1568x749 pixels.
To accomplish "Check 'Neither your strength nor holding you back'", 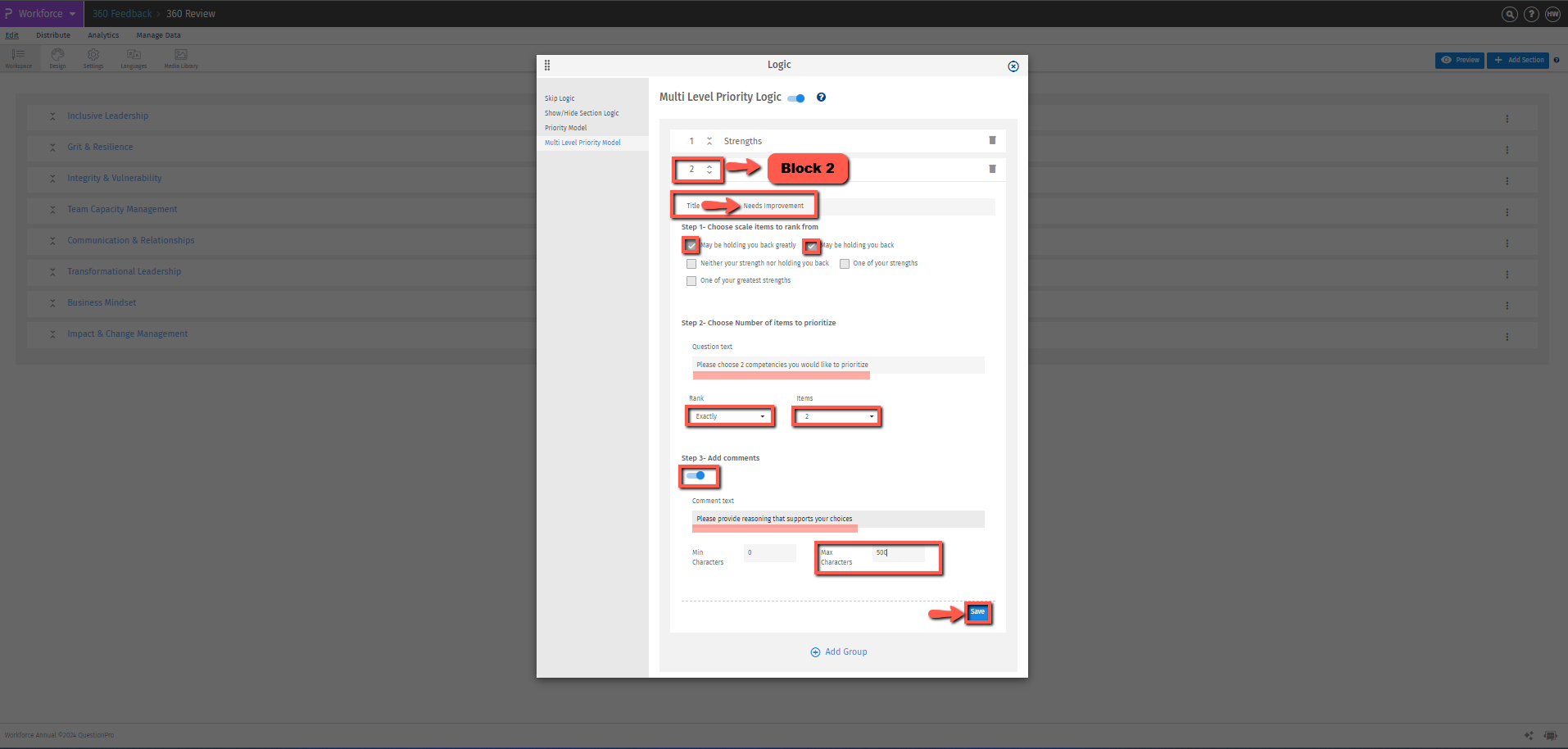I will tap(691, 263).
